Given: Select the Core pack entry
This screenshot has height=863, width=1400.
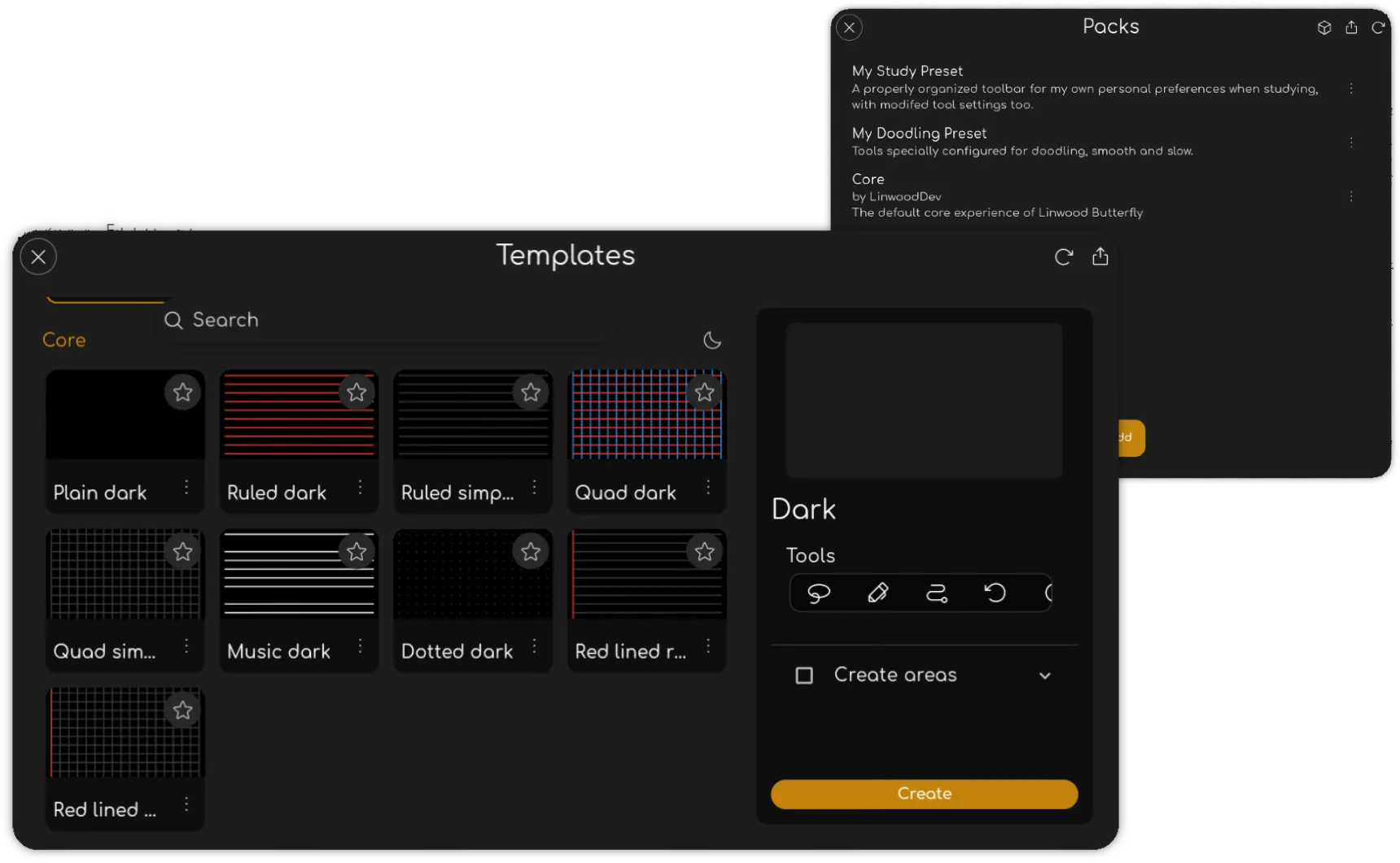Looking at the screenshot, I should coord(997,195).
